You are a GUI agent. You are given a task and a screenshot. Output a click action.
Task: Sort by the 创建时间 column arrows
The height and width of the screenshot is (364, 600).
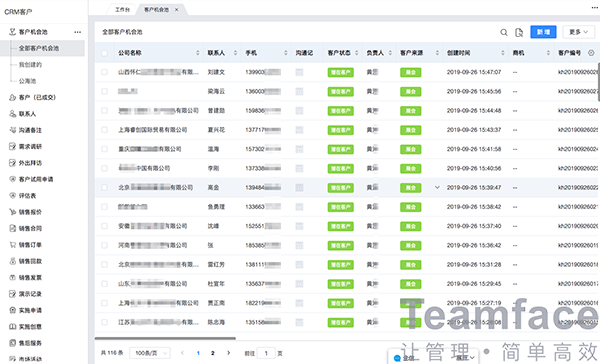point(503,53)
